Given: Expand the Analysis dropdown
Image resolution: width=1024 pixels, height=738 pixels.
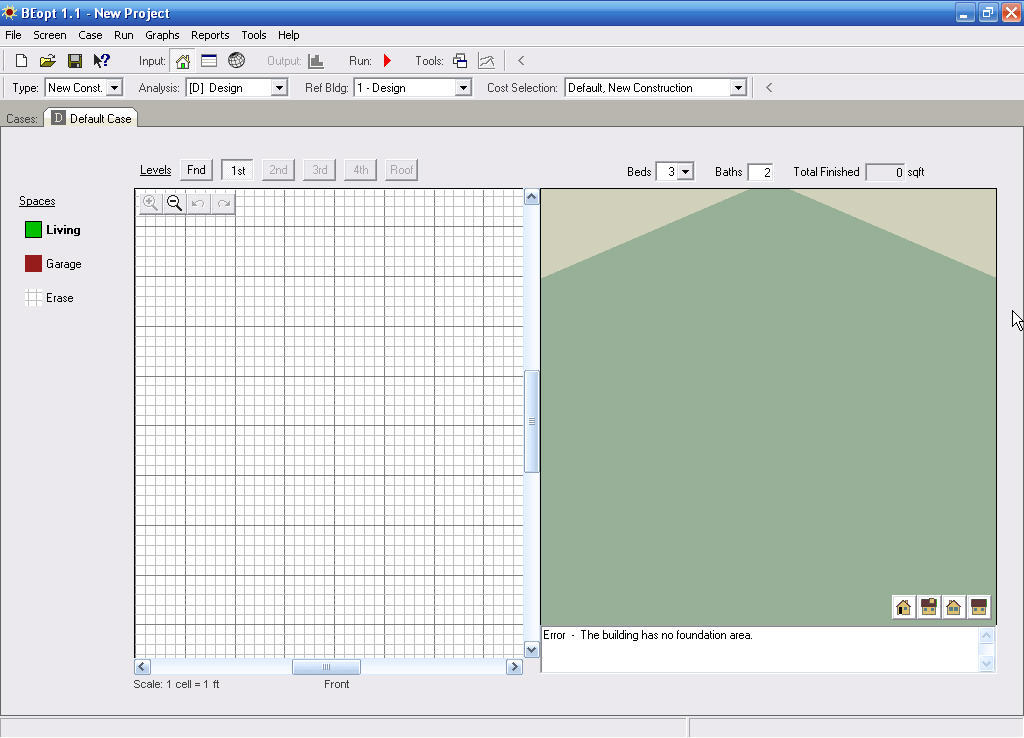Looking at the screenshot, I should [279, 88].
